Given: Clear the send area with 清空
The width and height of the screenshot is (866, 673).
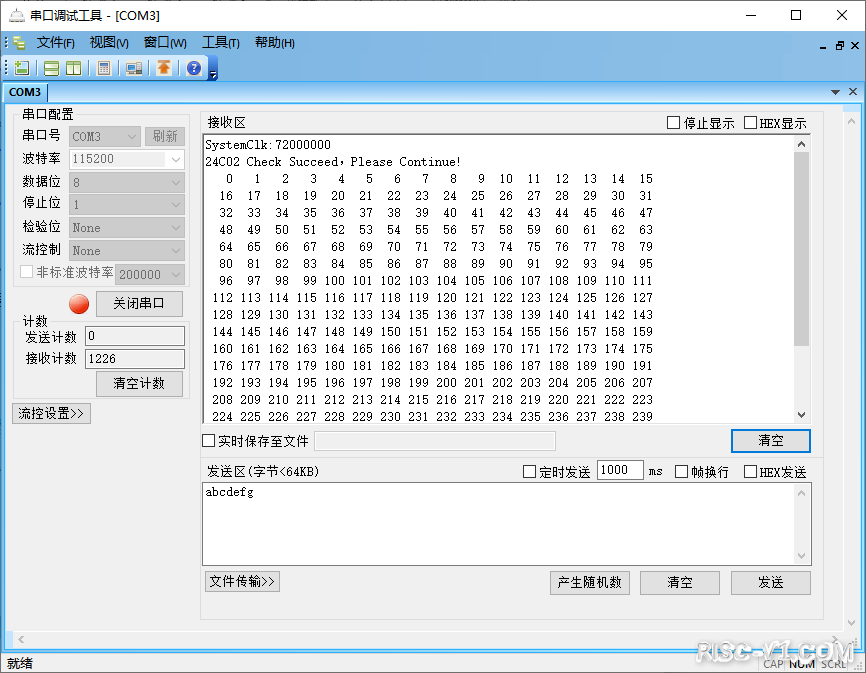Looking at the screenshot, I should (x=680, y=583).
